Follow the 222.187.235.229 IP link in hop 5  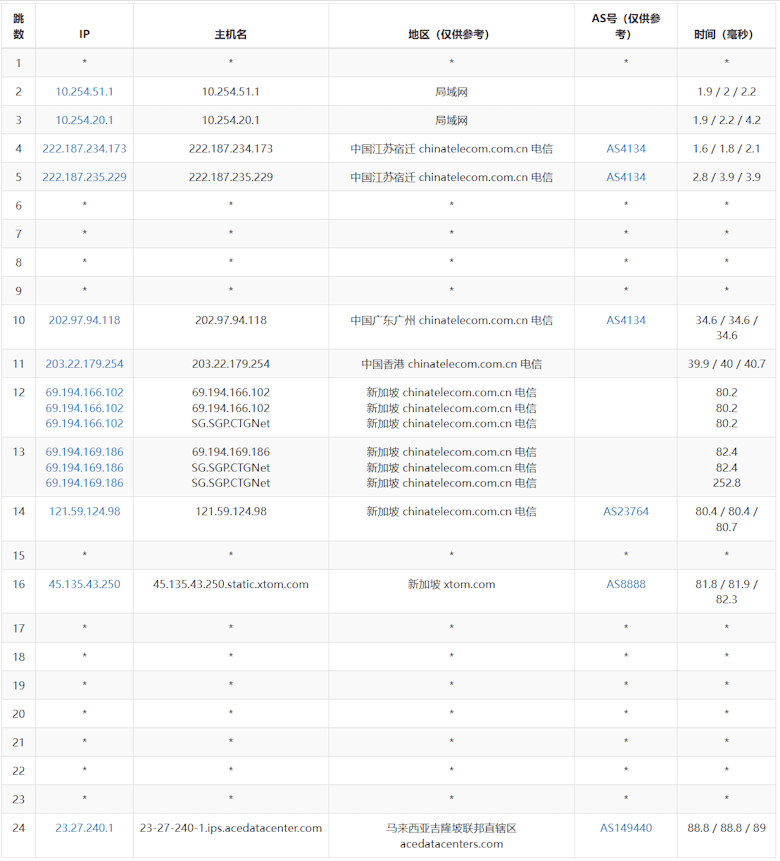(84, 177)
